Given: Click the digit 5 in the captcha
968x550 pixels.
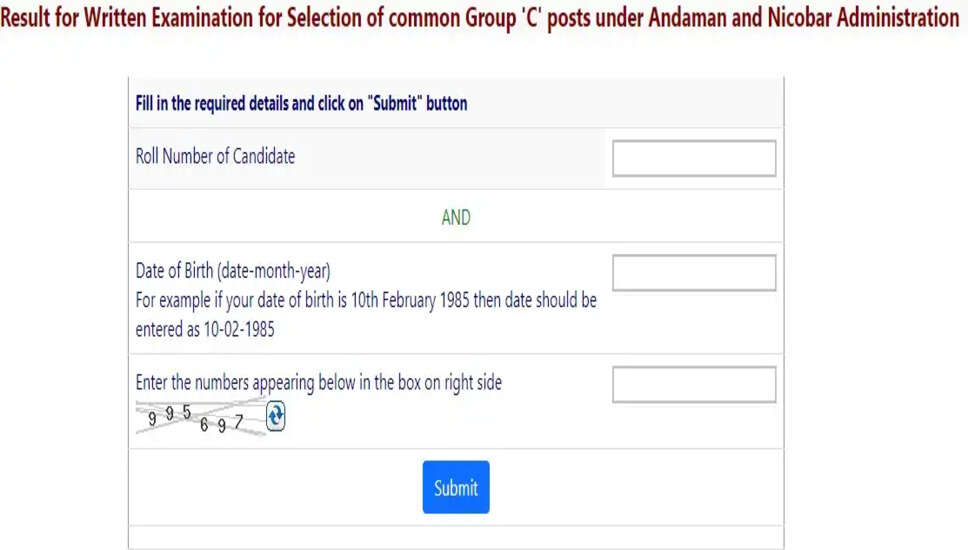Looking at the screenshot, I should [187, 413].
